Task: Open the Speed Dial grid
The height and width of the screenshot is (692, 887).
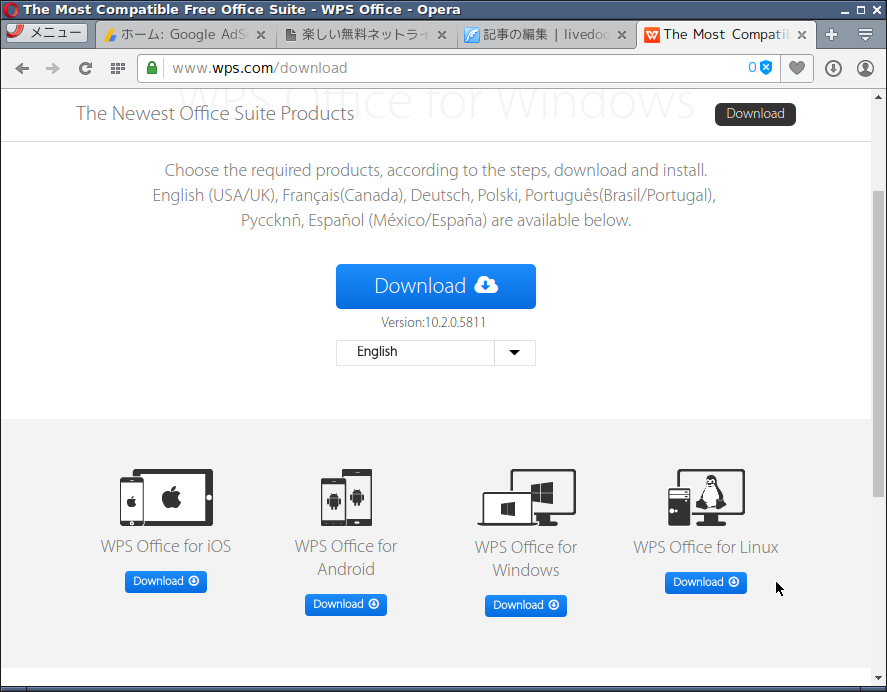Action: pyautogui.click(x=118, y=68)
